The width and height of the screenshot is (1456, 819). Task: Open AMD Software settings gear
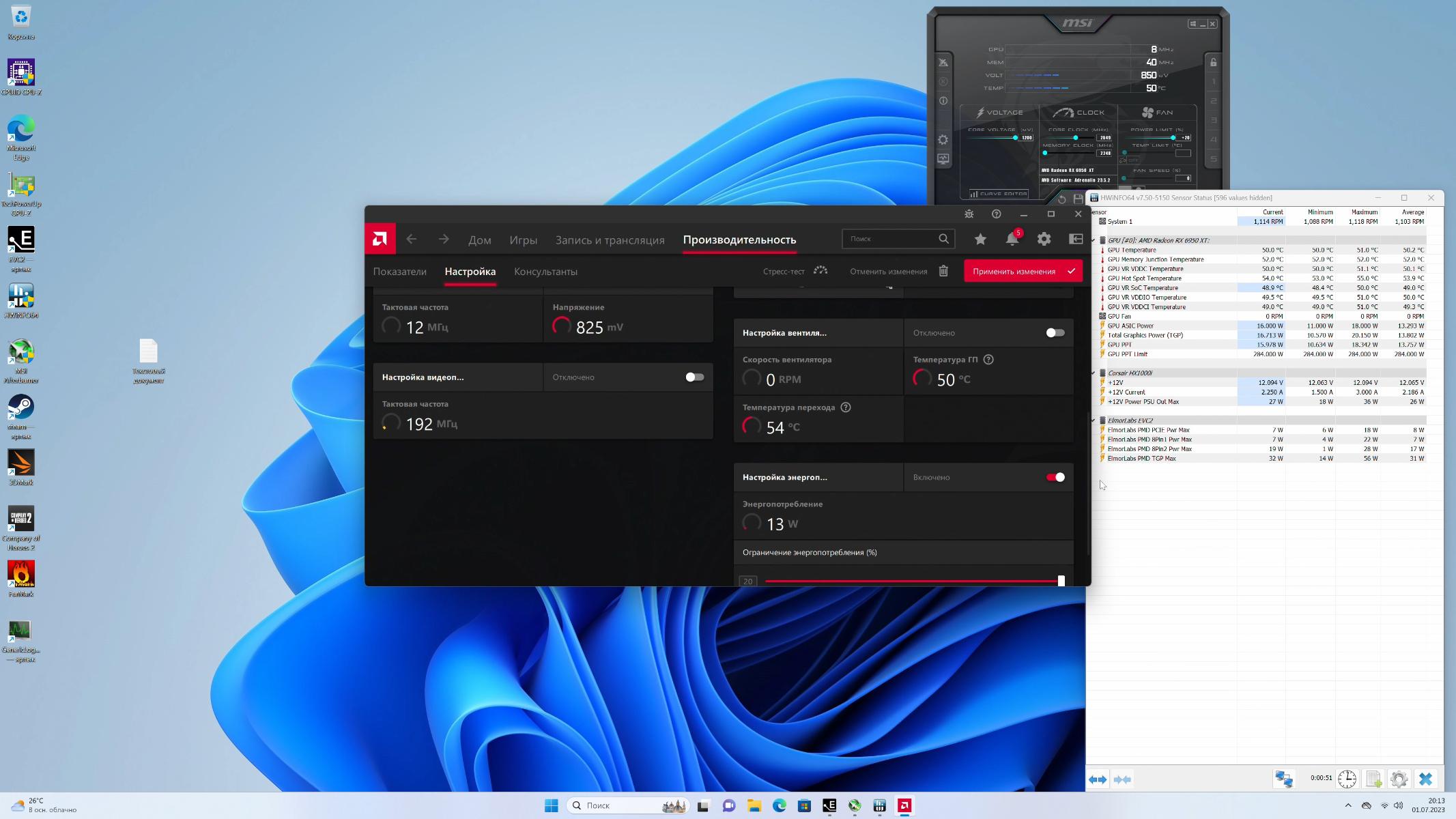1044,239
